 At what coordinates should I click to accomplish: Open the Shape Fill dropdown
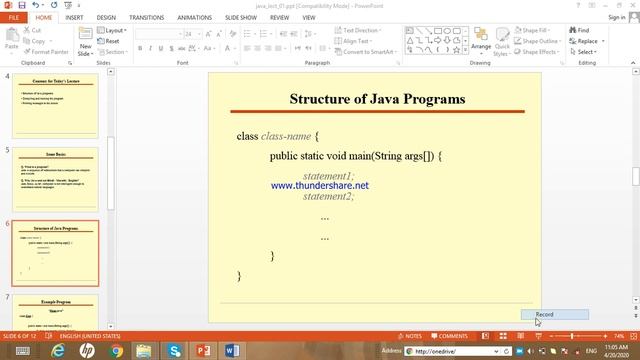click(x=532, y=30)
